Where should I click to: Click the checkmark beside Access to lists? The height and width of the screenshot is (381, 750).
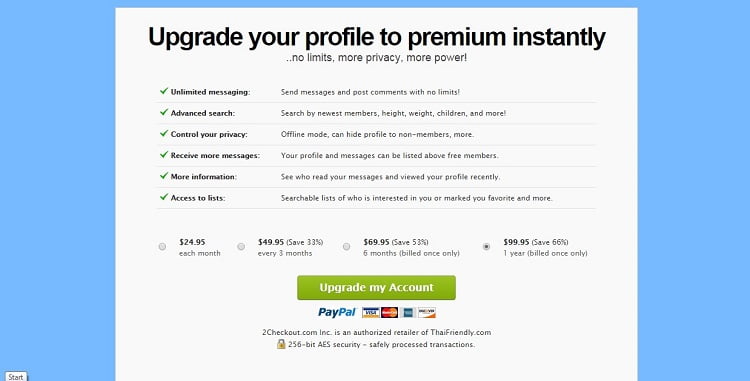(x=164, y=197)
